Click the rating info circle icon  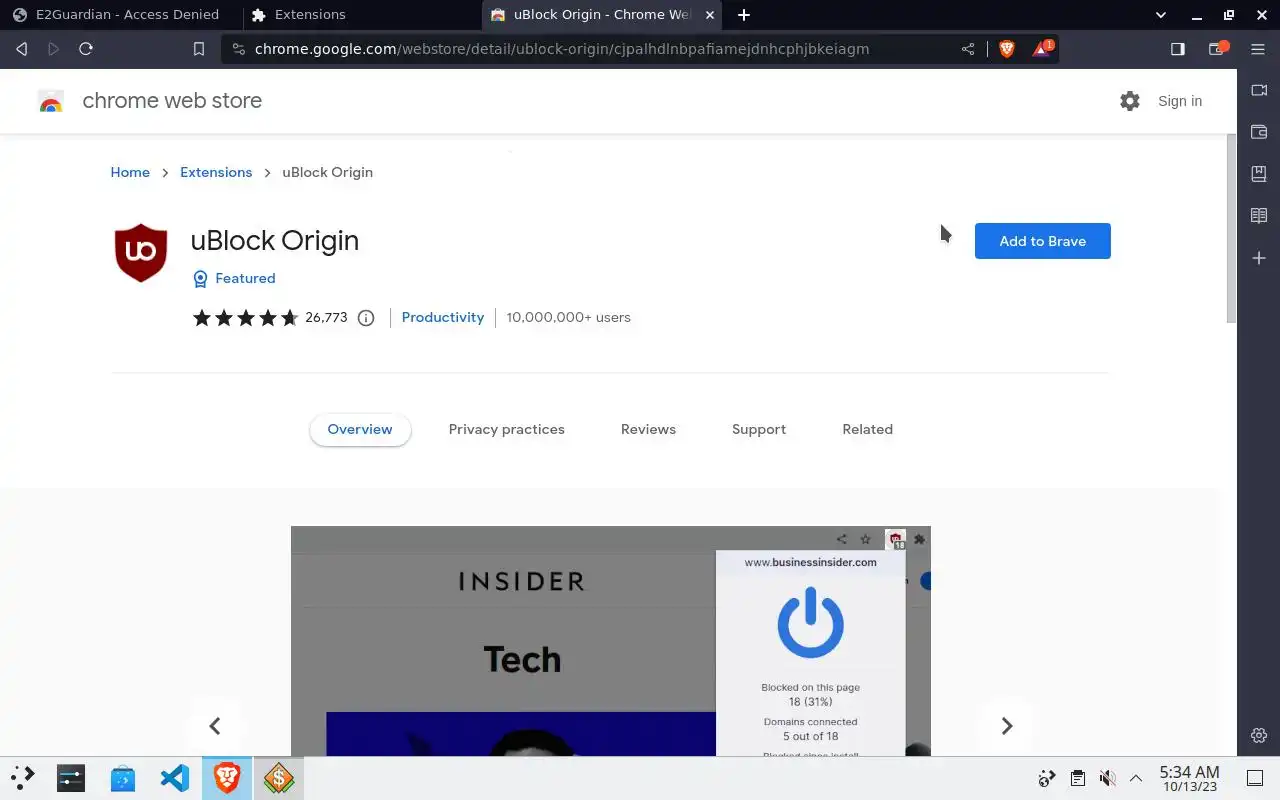point(366,318)
